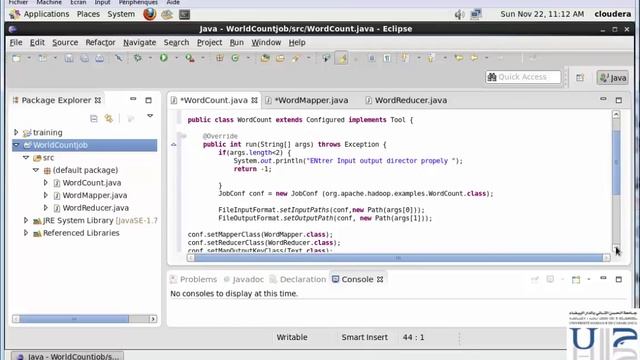Close the *WordCount.java editor tab
640x360 pixels.
(x=254, y=100)
